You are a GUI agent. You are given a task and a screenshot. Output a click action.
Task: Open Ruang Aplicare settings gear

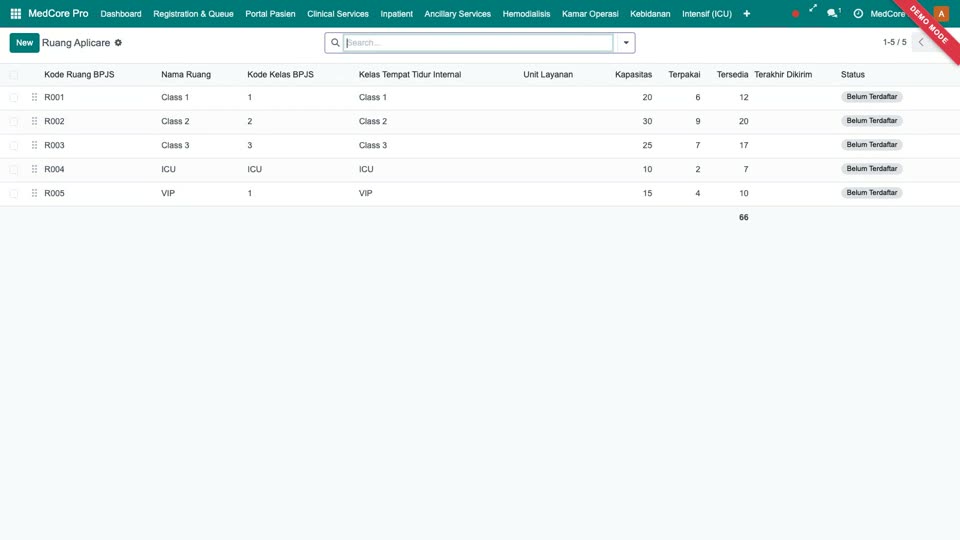118,43
